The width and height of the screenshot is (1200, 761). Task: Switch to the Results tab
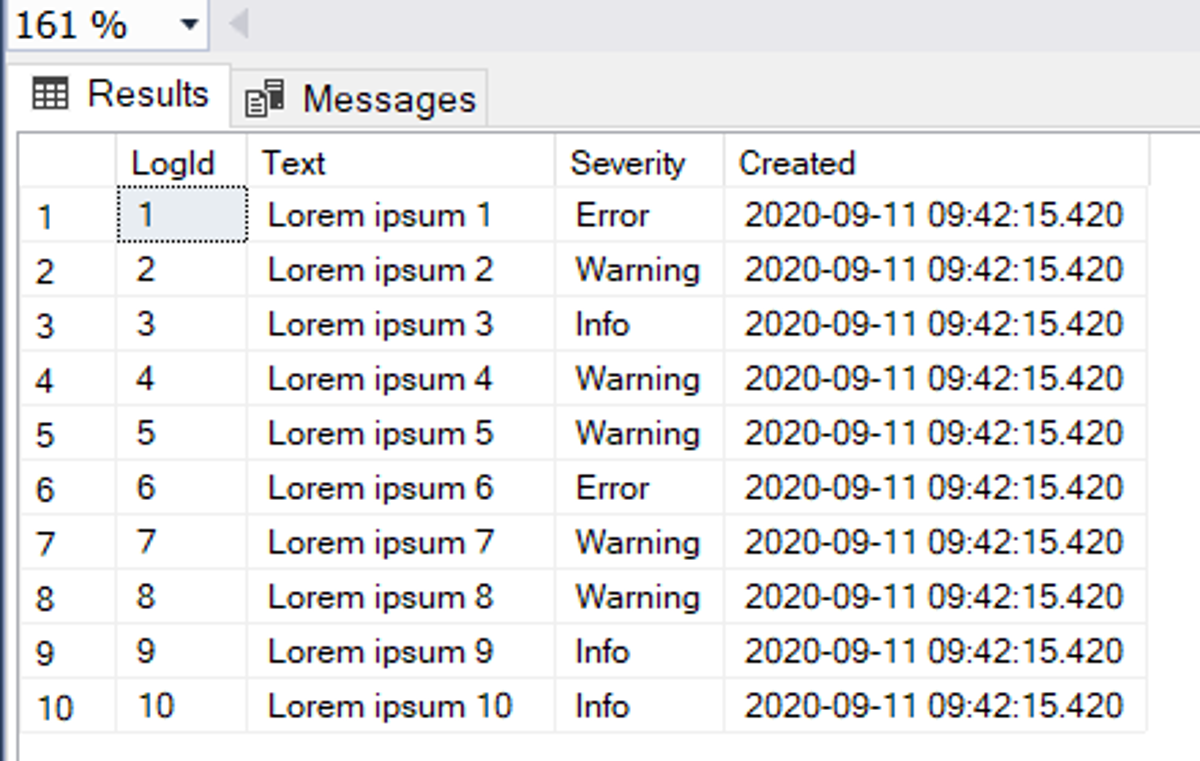click(121, 95)
